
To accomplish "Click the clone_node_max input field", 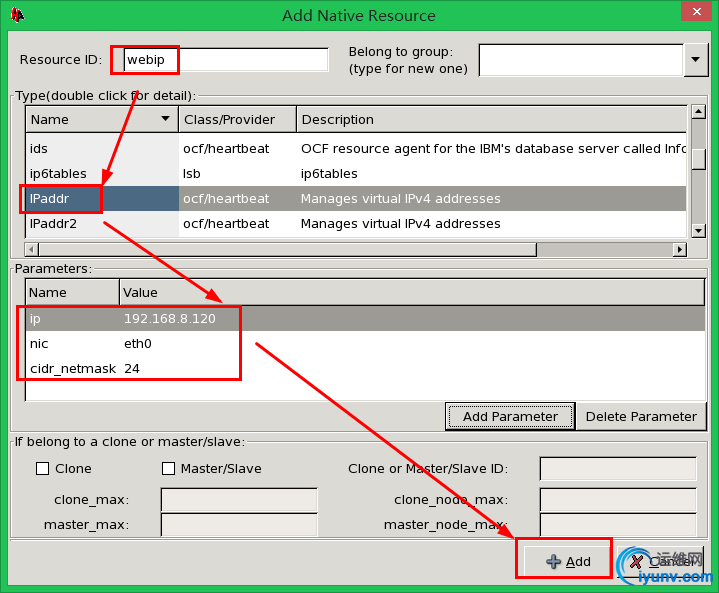I will 618,499.
